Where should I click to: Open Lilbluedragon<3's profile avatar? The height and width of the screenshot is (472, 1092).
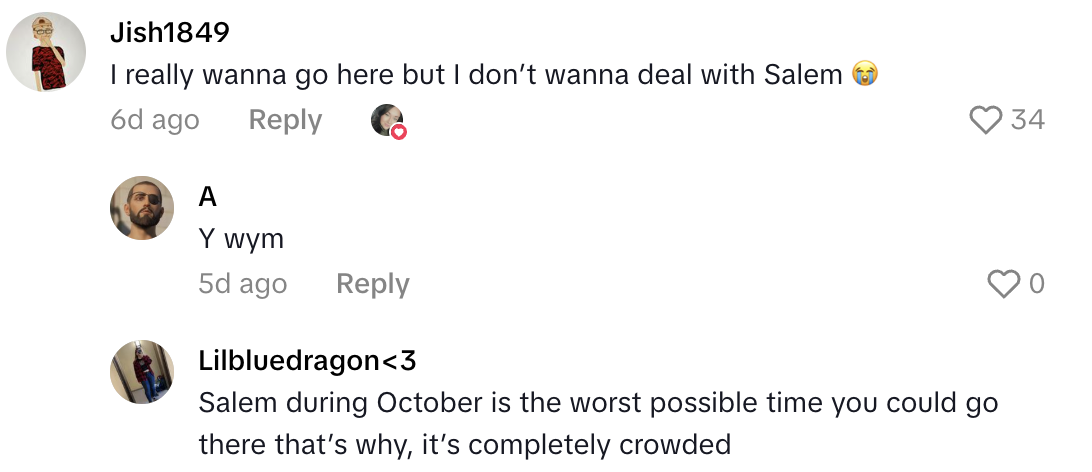(141, 372)
